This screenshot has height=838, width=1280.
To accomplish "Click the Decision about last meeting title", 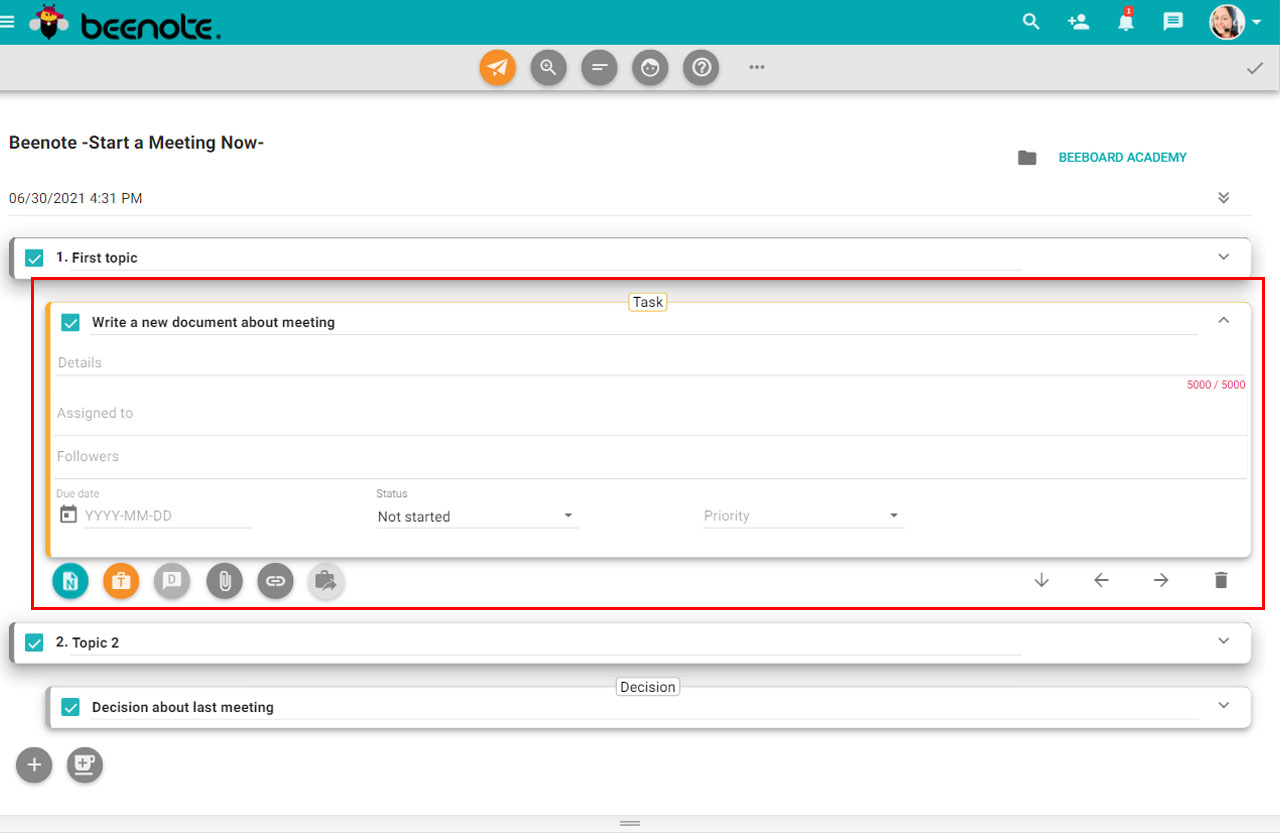I will tap(183, 707).
